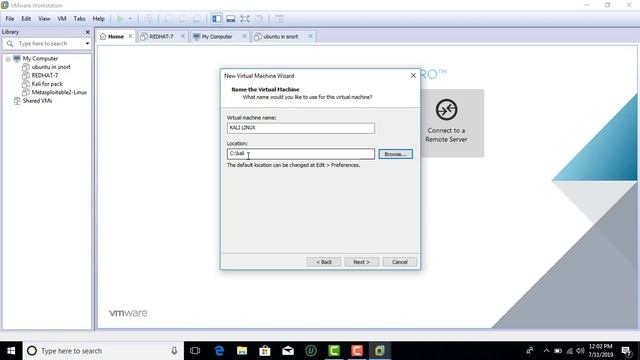
Task: Click the Library search magnifier icon
Action: [x=10, y=44]
